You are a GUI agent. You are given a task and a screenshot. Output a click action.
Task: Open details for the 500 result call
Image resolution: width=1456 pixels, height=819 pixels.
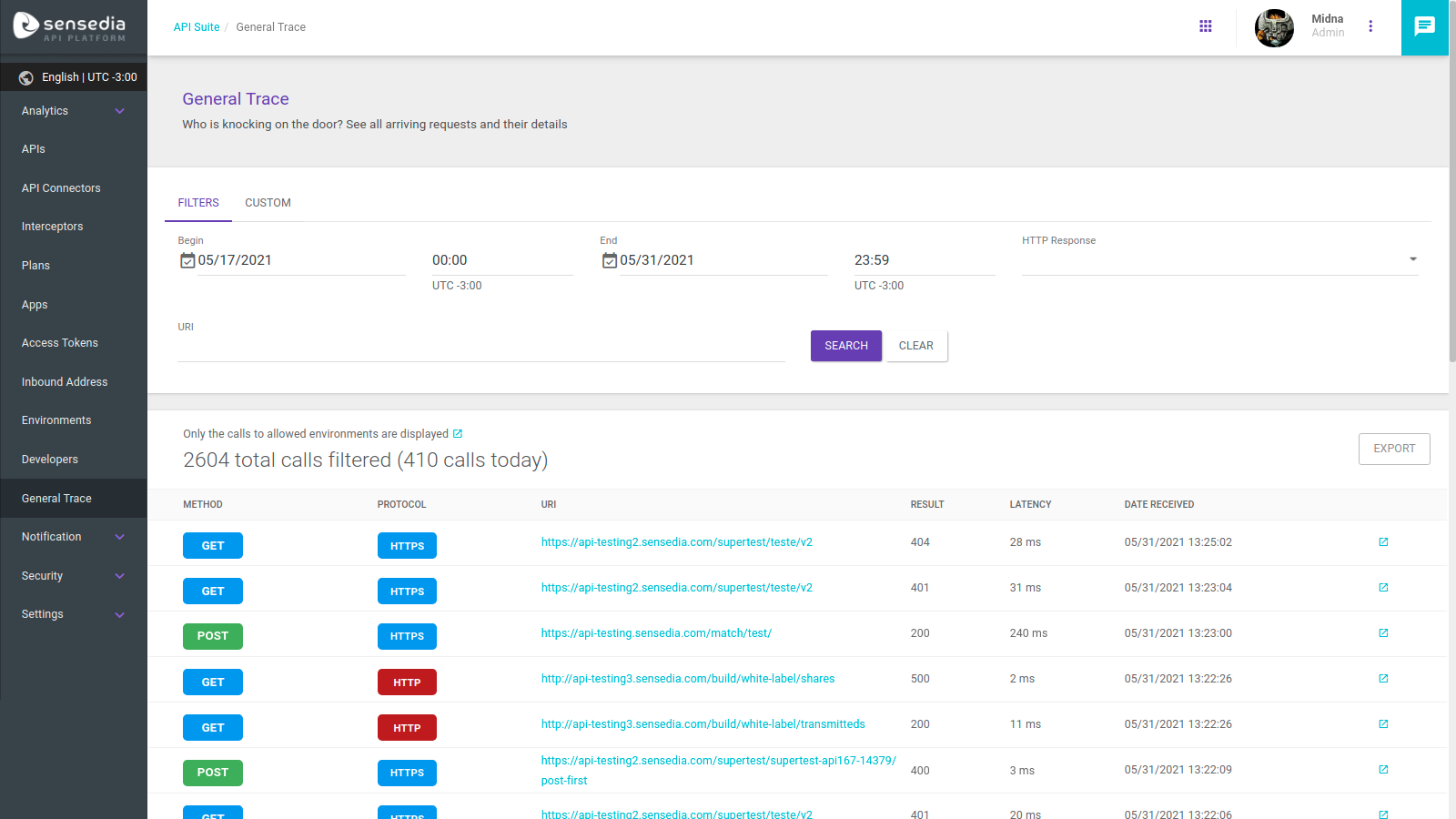coord(1383,679)
